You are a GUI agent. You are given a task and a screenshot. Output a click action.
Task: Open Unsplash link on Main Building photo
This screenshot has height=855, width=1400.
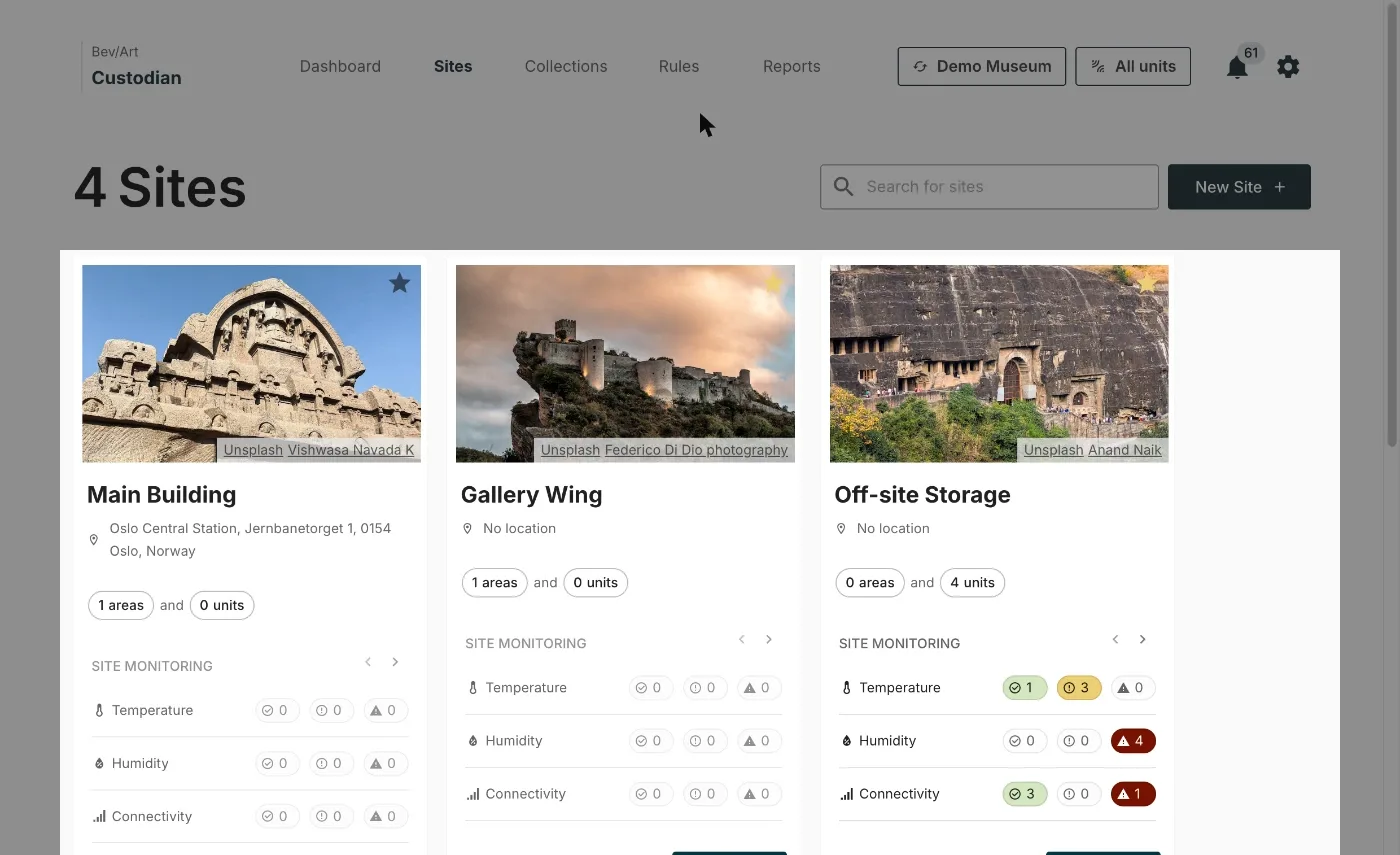tap(253, 450)
